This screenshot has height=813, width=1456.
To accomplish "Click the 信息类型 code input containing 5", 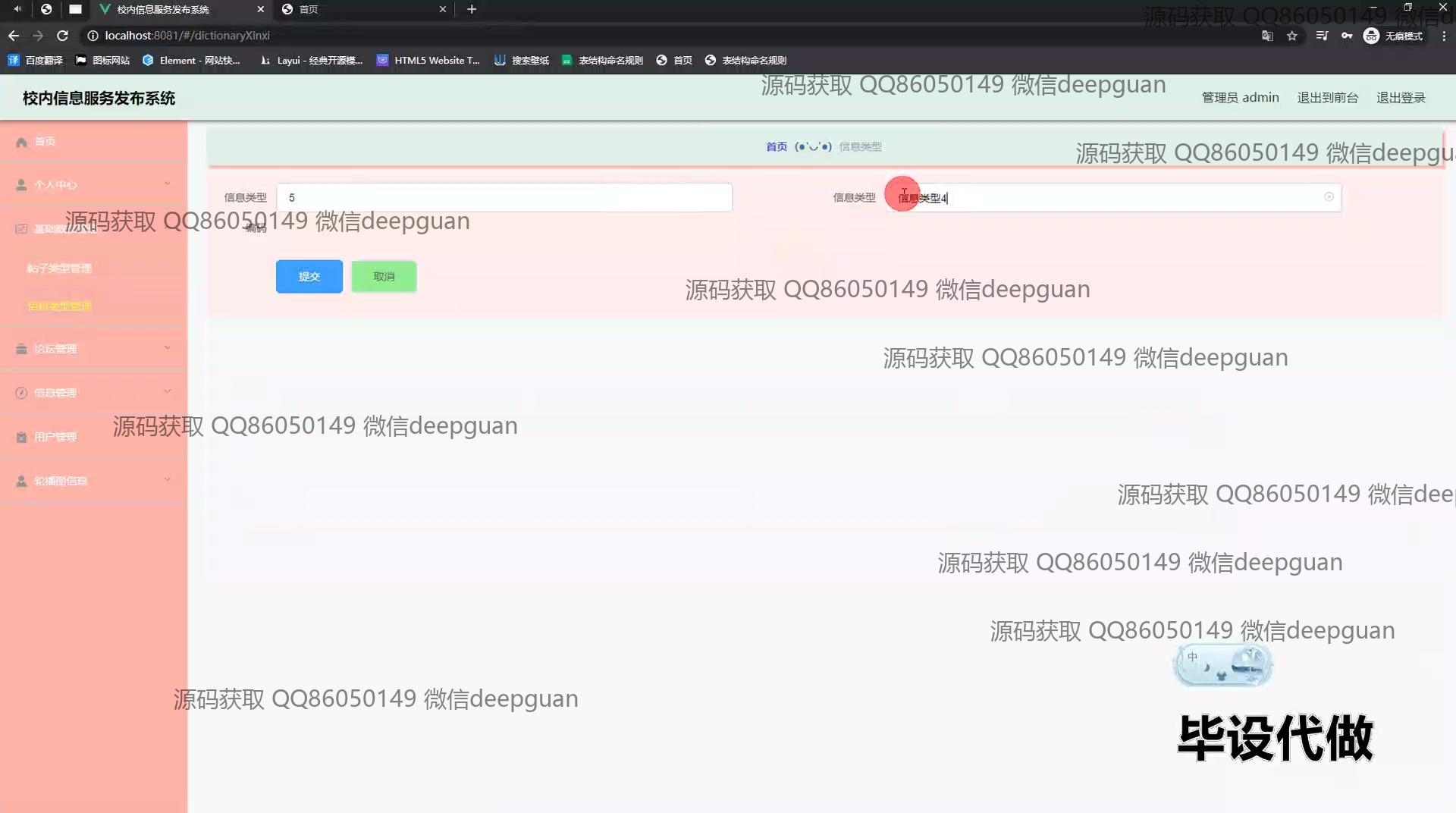I will (x=504, y=197).
